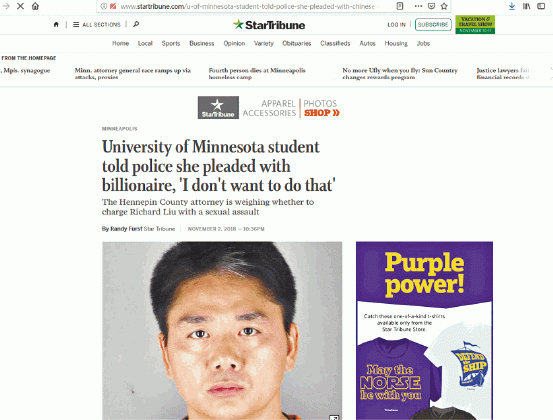553x420 pixels.
Task: Expand the All Sections hamburger menu
Action: click(97, 24)
